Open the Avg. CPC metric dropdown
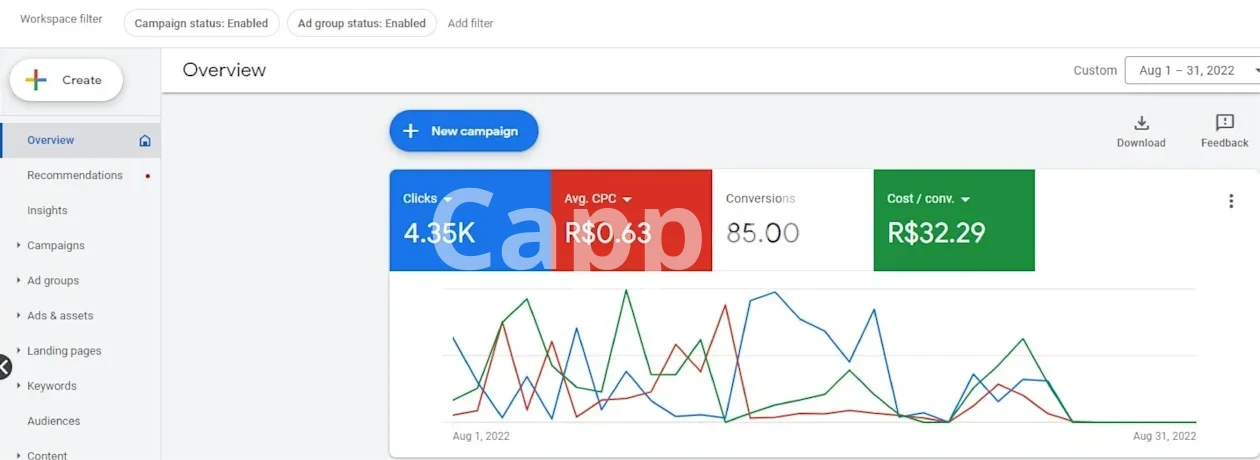This screenshot has width=1260, height=460. [627, 200]
